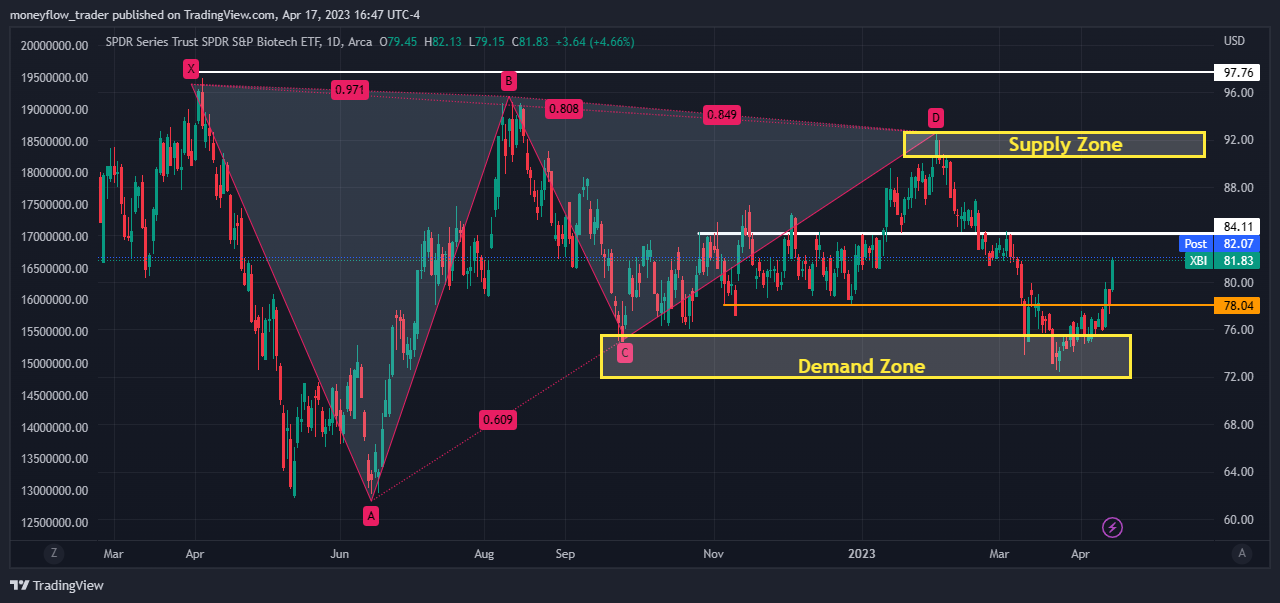
Task: Click the Aug label on time axis
Action: (485, 553)
